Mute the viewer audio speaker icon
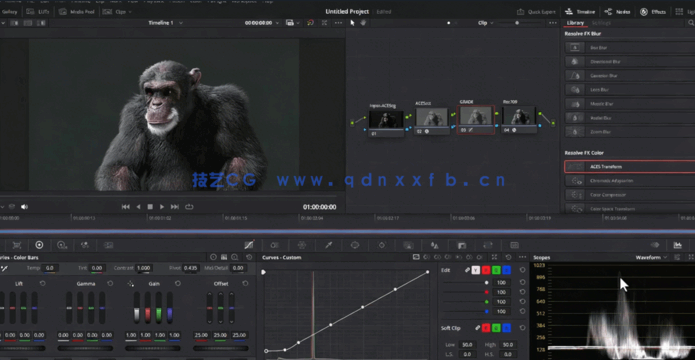 click(x=24, y=207)
